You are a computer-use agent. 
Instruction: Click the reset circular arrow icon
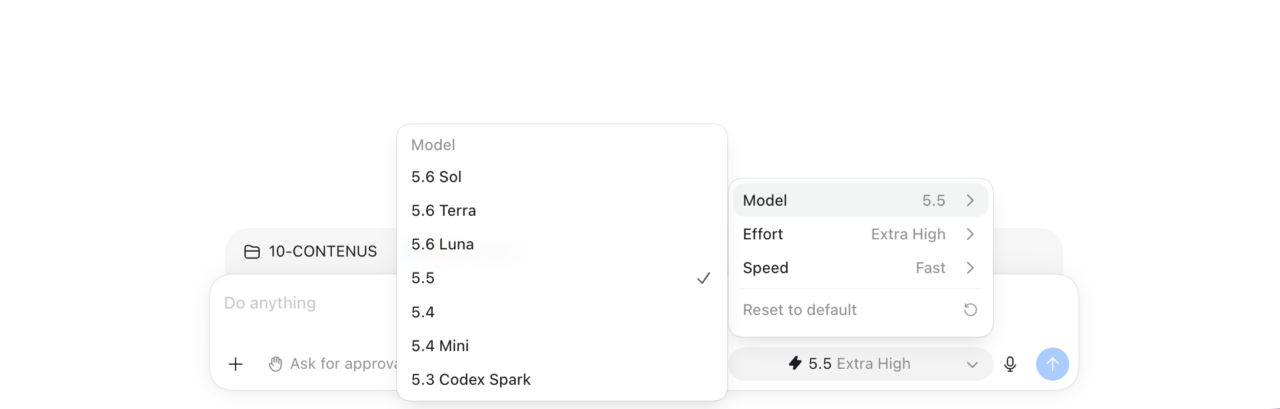click(970, 310)
